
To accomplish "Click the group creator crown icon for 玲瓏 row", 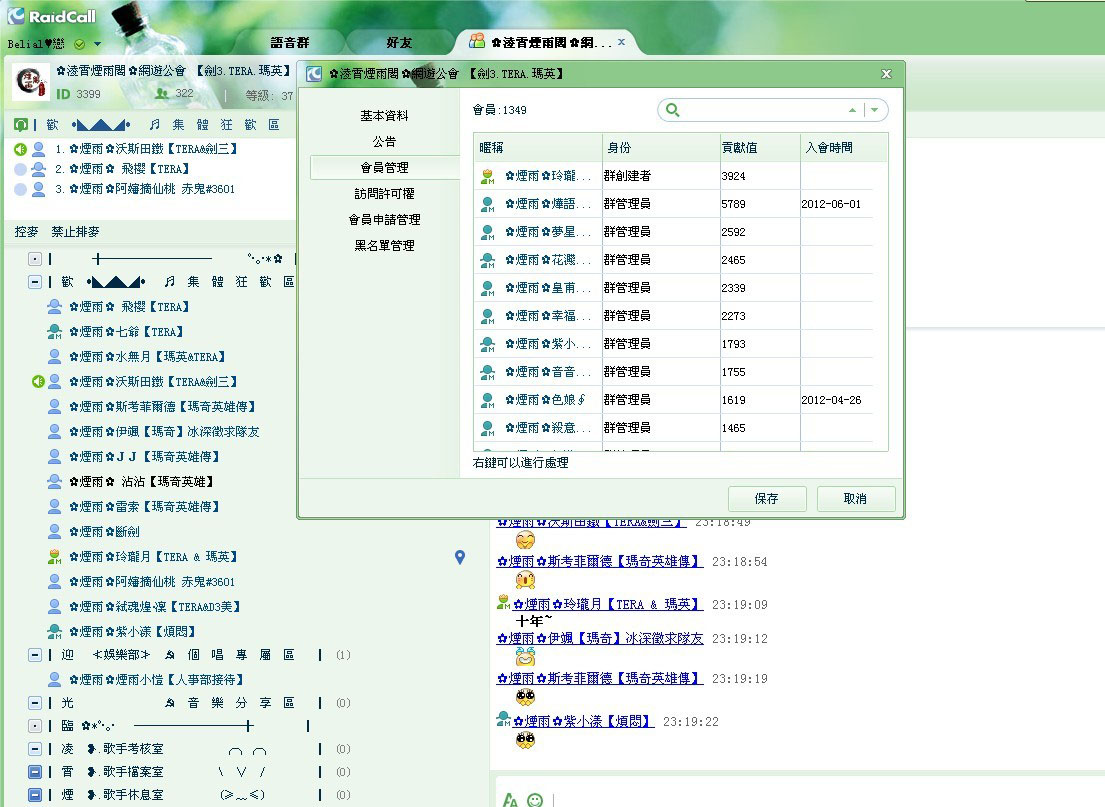I will pyautogui.click(x=488, y=176).
